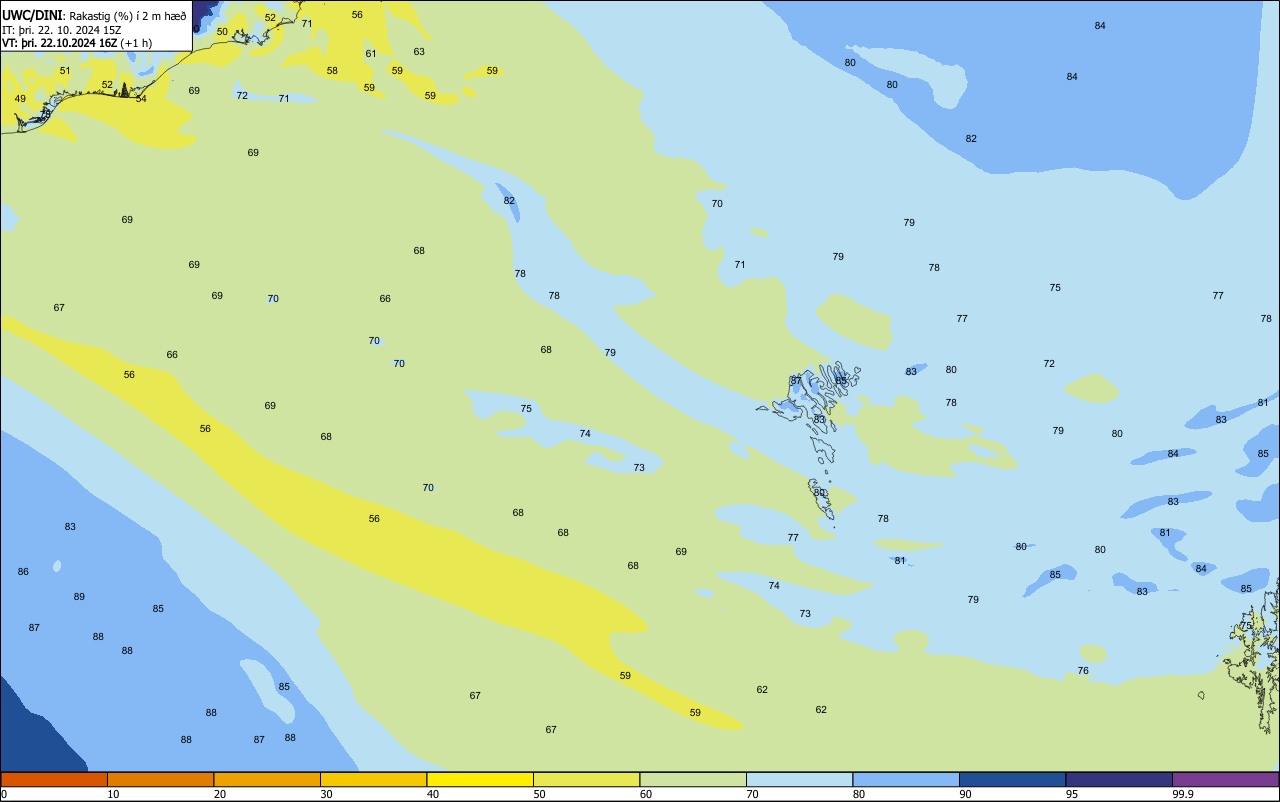Select the 10–20 orange legend color segment
This screenshot has width=1280, height=802.
tap(160, 779)
